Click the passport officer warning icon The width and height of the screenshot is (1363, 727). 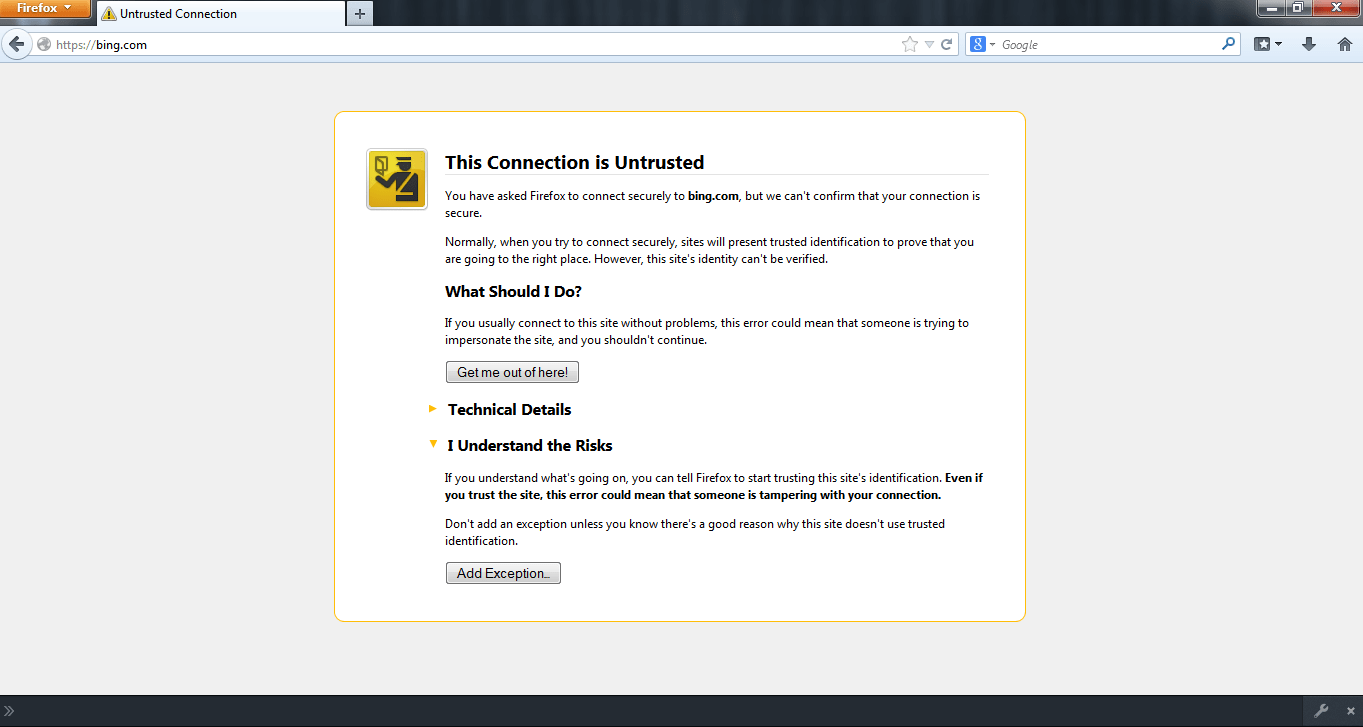[x=397, y=179]
